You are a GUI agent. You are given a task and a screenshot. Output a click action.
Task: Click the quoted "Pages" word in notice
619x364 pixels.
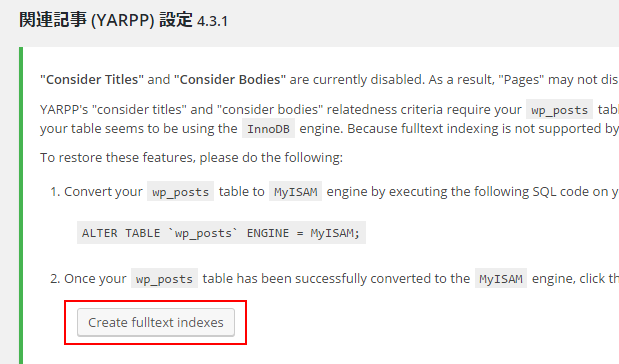click(x=521, y=79)
